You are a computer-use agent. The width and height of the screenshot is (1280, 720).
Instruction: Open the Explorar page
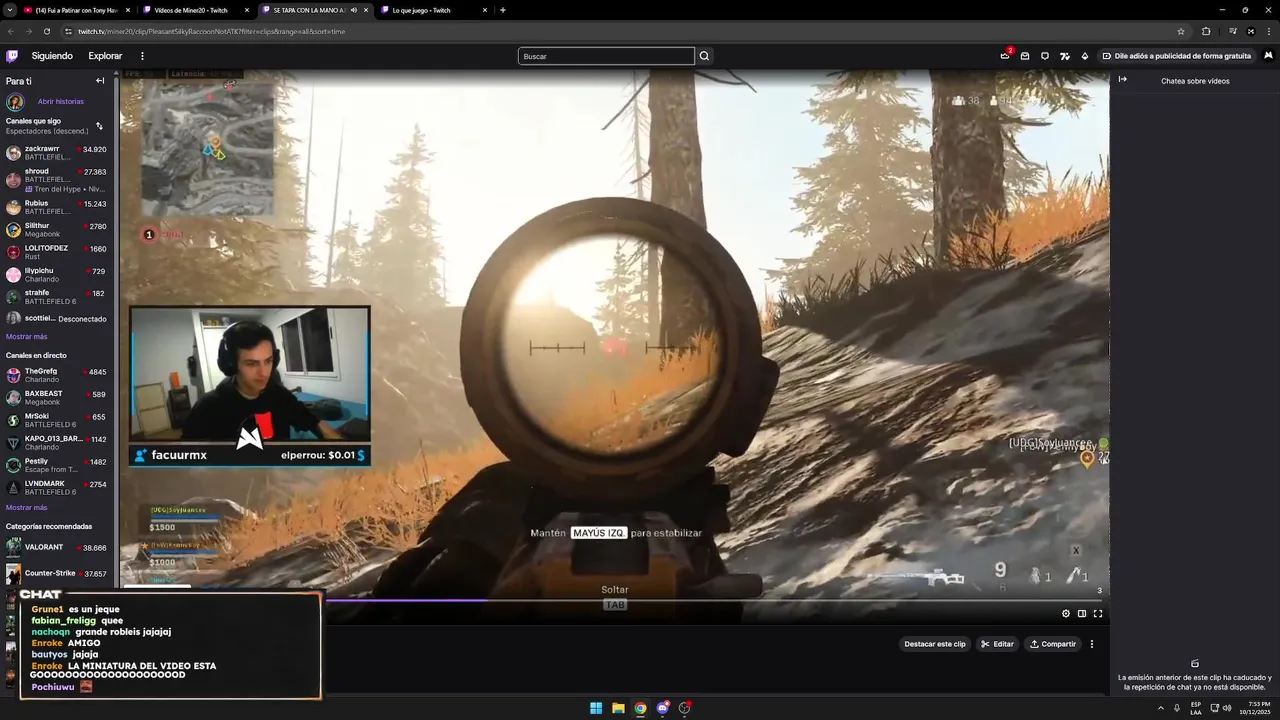tap(105, 56)
